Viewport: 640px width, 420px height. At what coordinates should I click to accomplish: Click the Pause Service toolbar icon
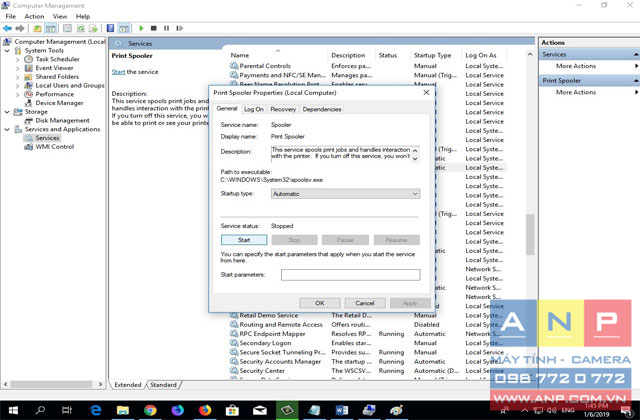point(167,28)
